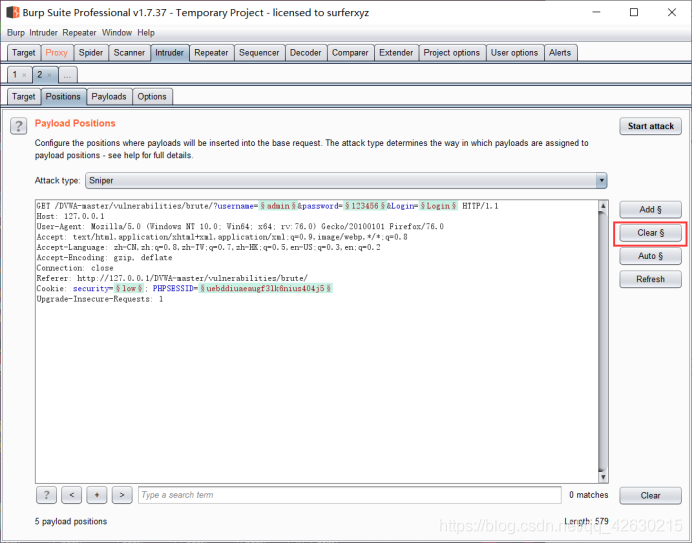Click the §Login§ payload marker

[x=438, y=206]
